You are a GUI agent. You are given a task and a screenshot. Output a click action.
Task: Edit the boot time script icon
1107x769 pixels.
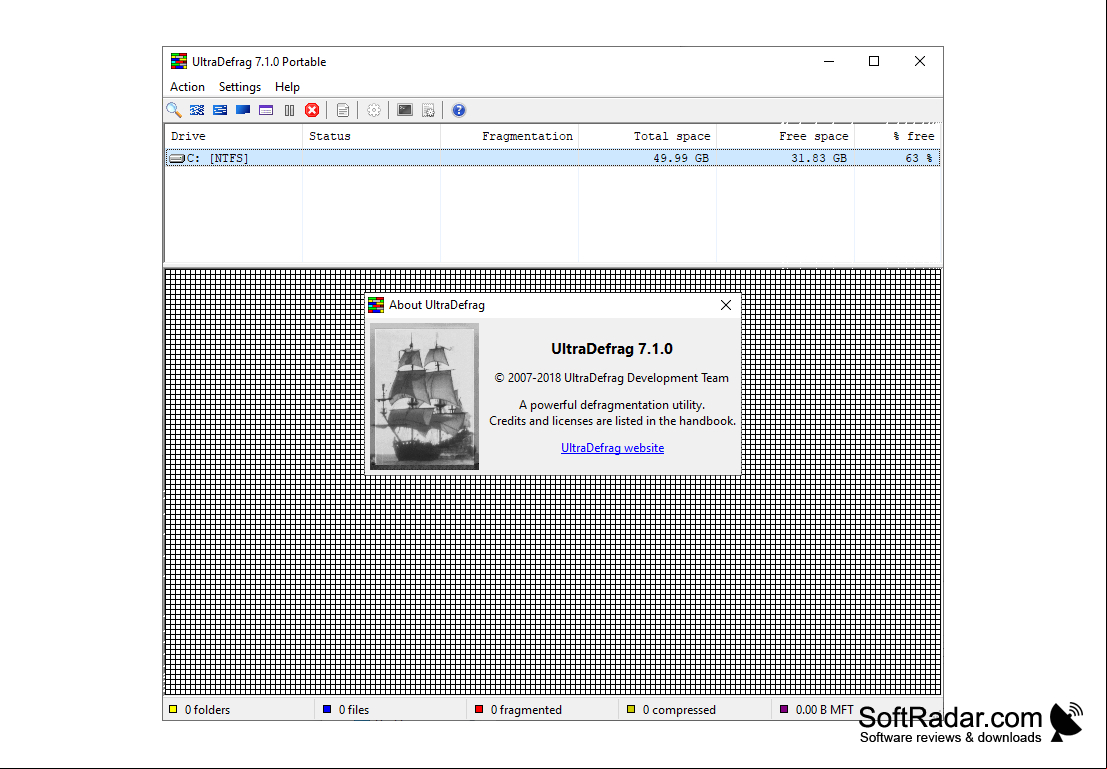pos(428,110)
